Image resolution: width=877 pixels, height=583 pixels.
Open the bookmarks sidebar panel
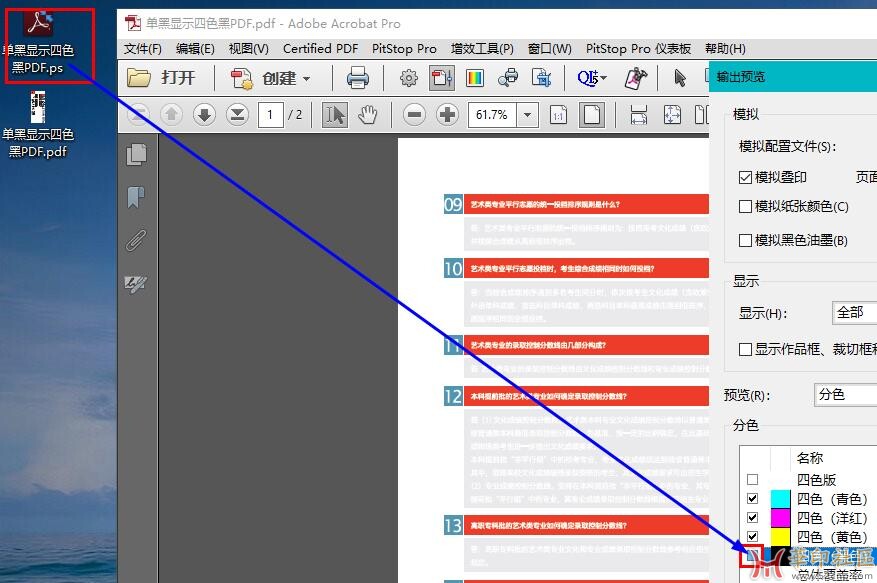pos(136,197)
